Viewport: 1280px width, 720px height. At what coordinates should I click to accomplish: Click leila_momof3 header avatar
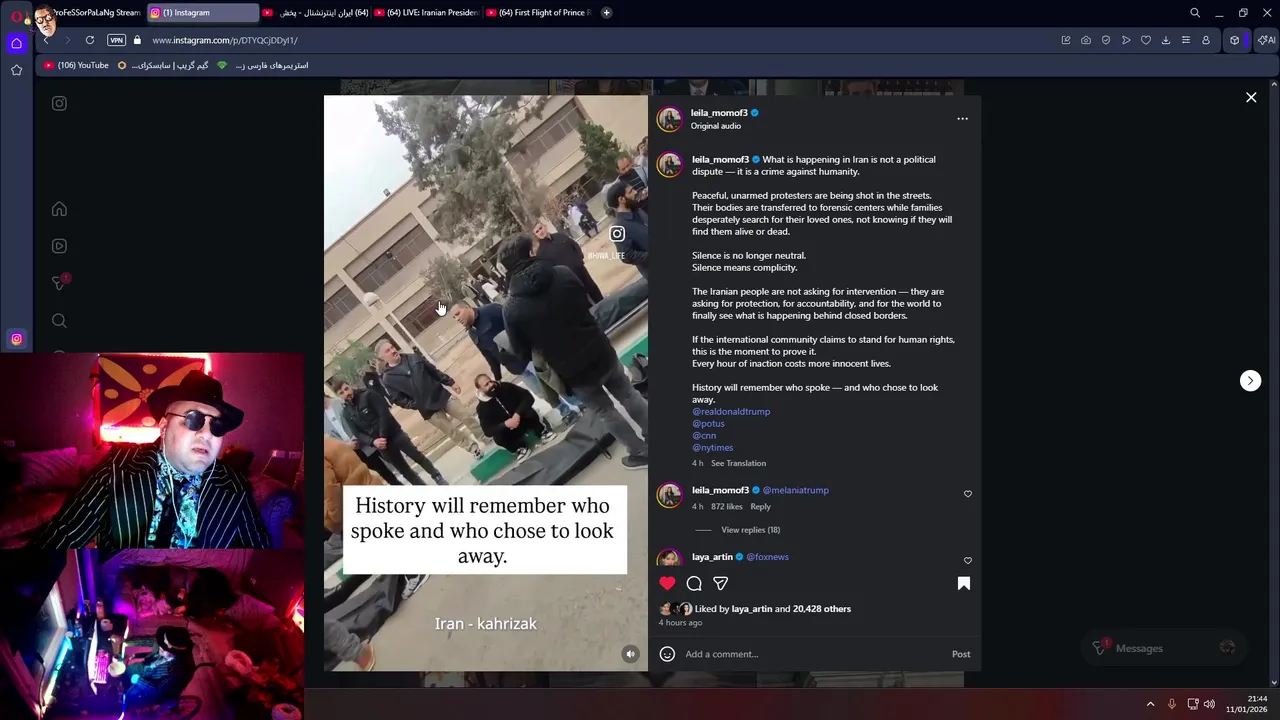click(669, 119)
